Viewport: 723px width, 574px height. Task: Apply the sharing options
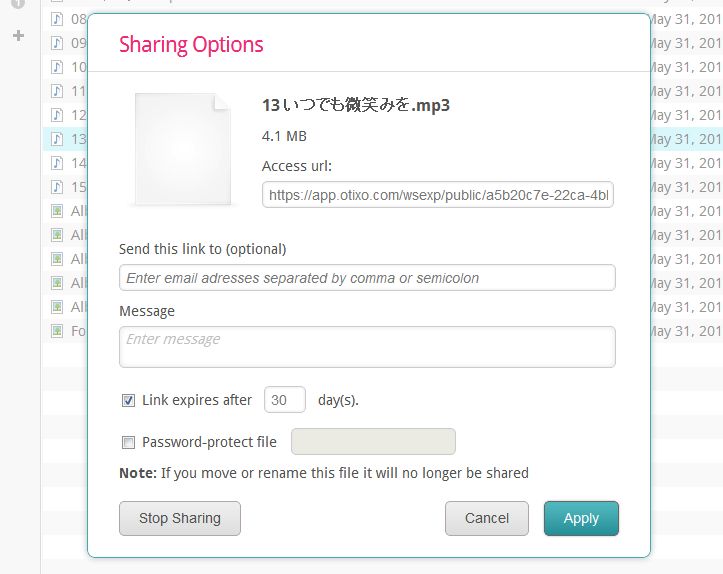coord(581,518)
